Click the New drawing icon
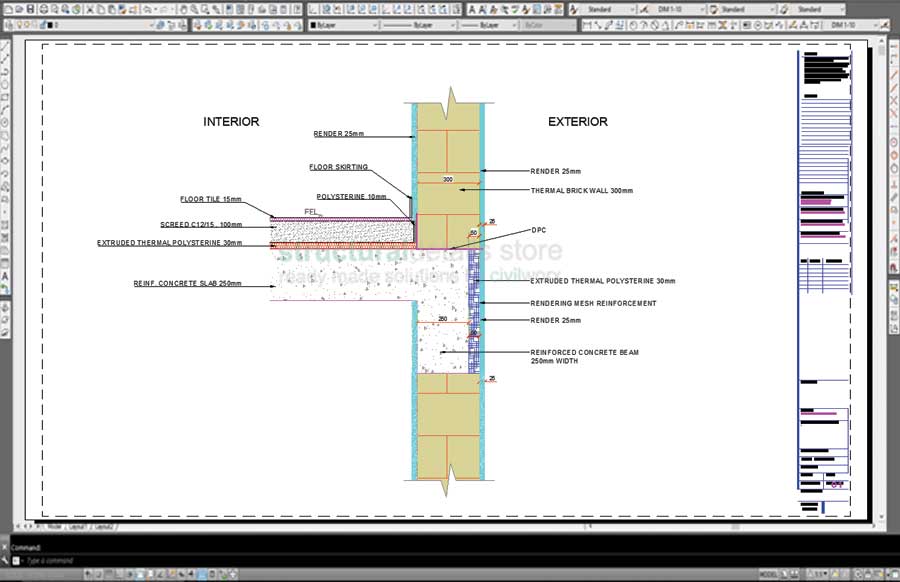Viewport: 900px width, 582px height. (6, 9)
